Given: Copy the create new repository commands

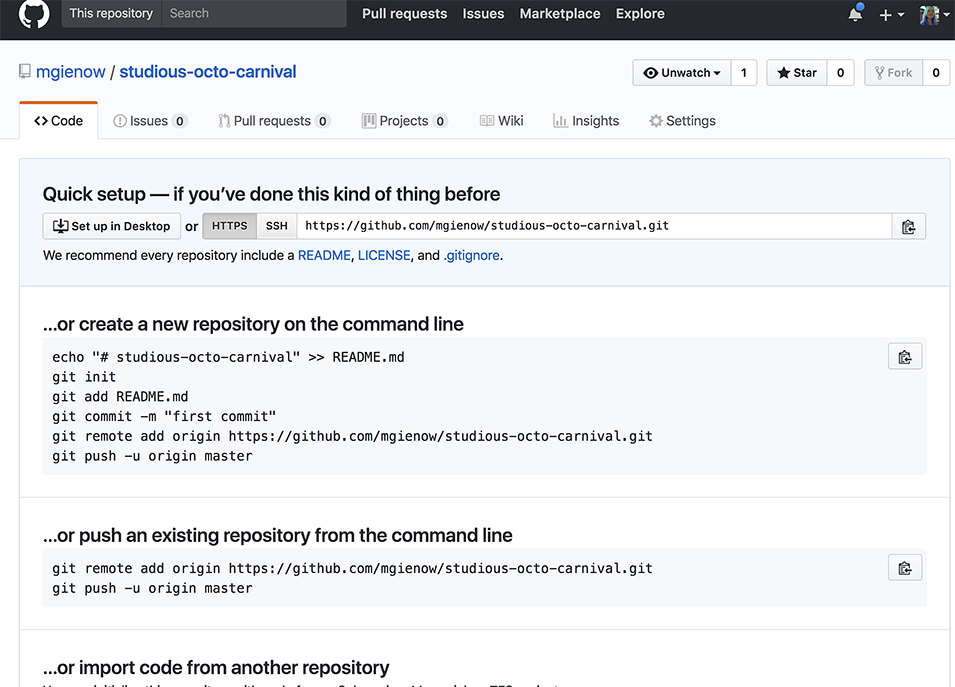Looking at the screenshot, I should coord(905,357).
